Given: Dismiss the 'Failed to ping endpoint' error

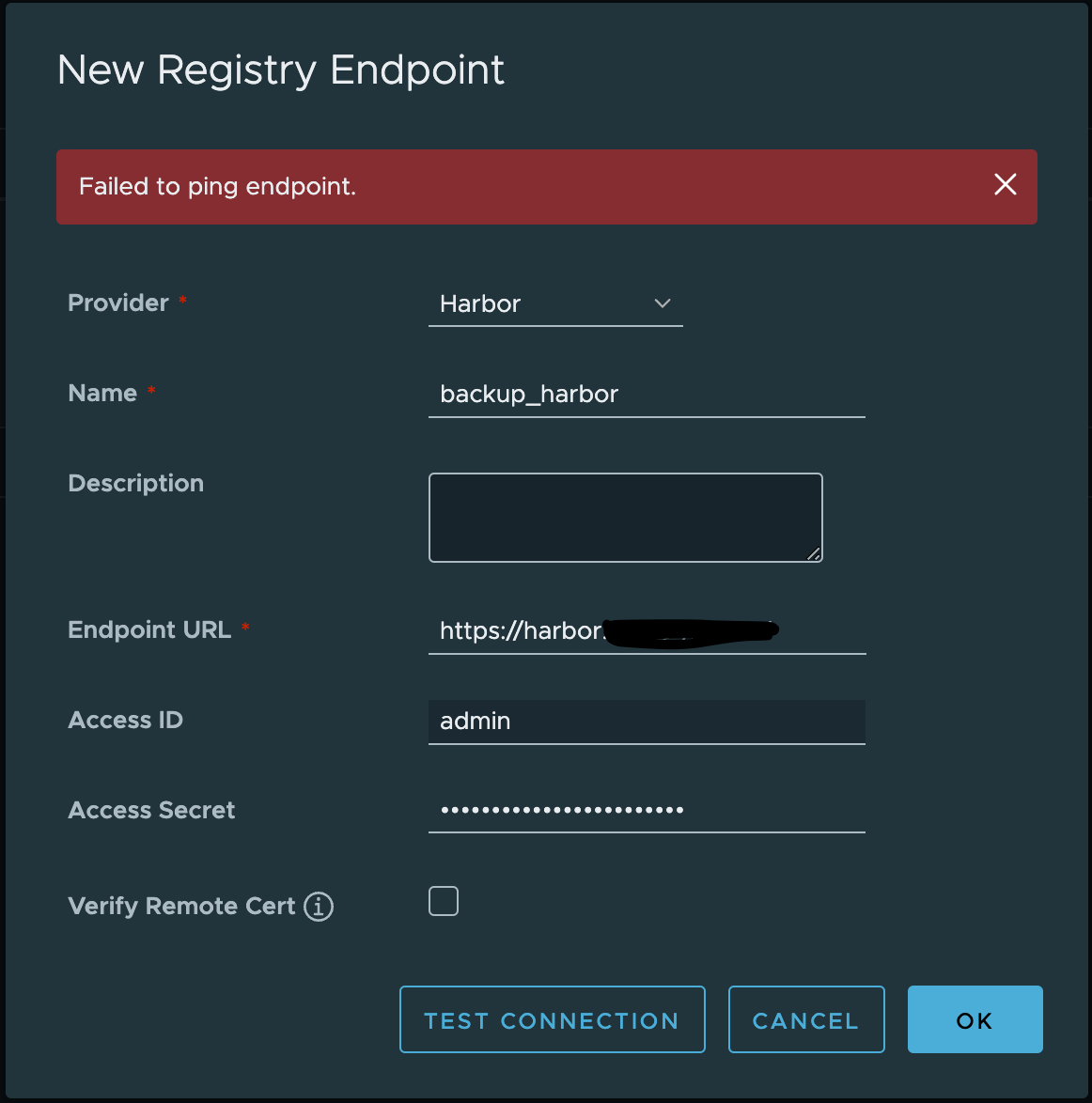Looking at the screenshot, I should click(1005, 185).
